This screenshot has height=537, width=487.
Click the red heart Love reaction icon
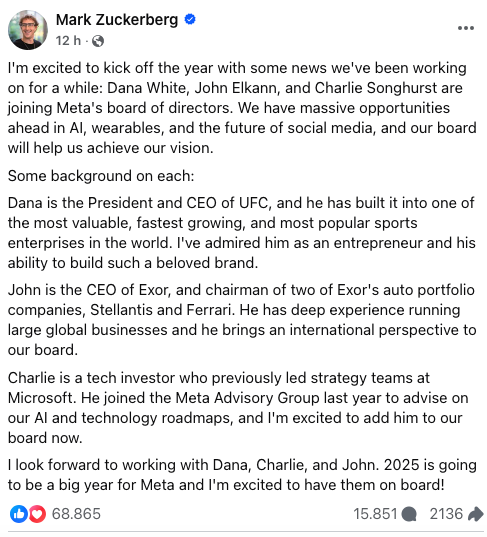[37, 514]
